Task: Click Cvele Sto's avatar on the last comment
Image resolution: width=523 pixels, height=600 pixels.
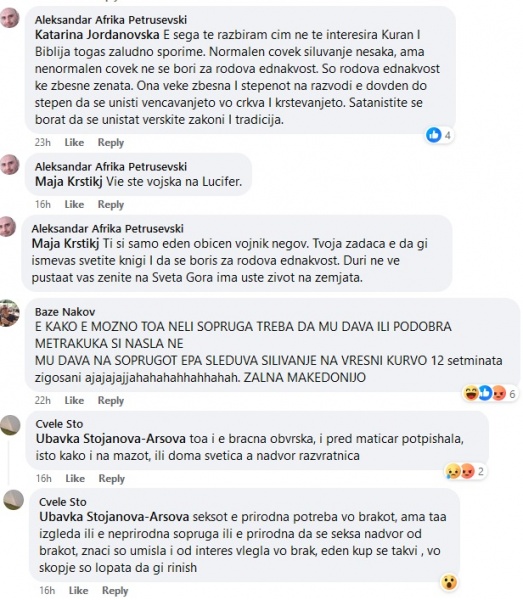Action: click(x=13, y=500)
